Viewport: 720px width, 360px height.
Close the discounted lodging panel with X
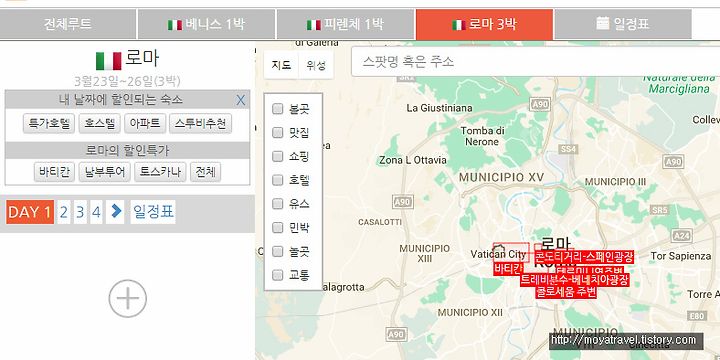[241, 100]
